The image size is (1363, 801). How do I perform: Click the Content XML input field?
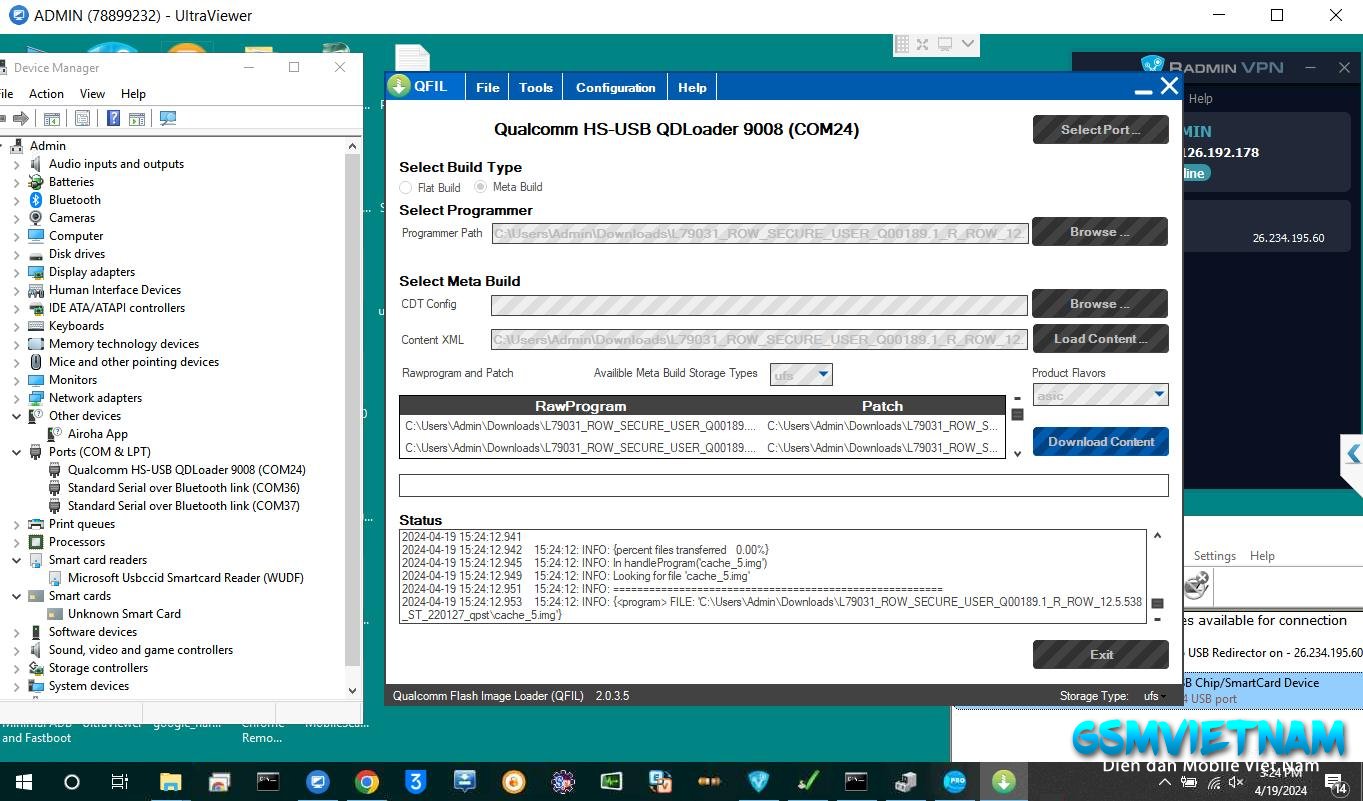[759, 340]
